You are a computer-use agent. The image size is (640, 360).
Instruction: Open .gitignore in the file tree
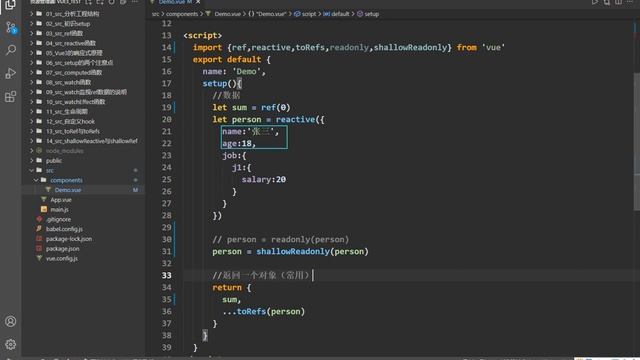pyautogui.click(x=83, y=220)
